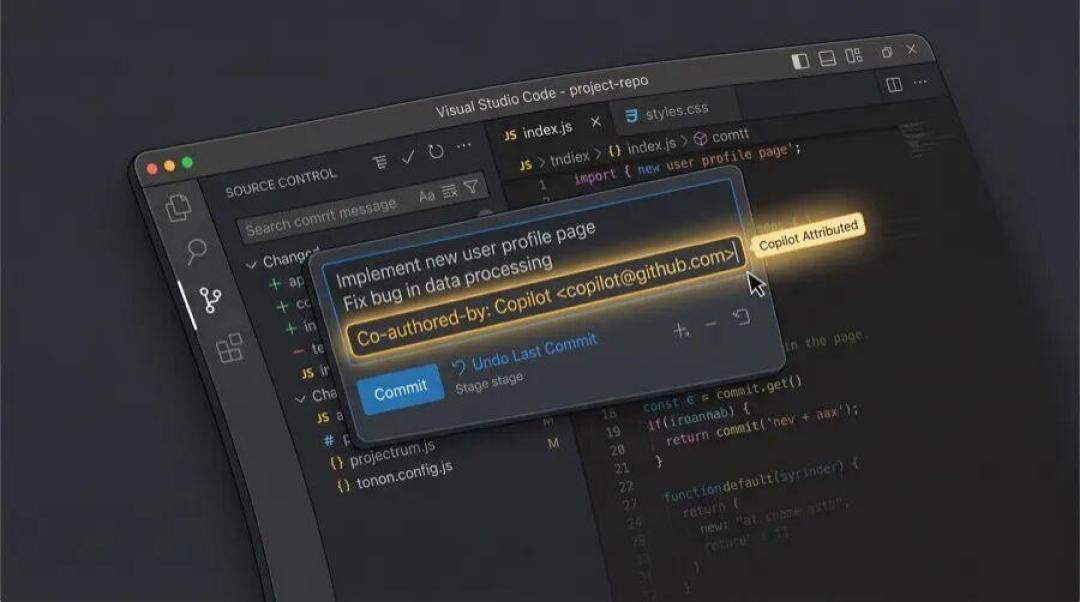1080x602 pixels.
Task: Open the Extensions blocks icon
Action: tap(229, 348)
